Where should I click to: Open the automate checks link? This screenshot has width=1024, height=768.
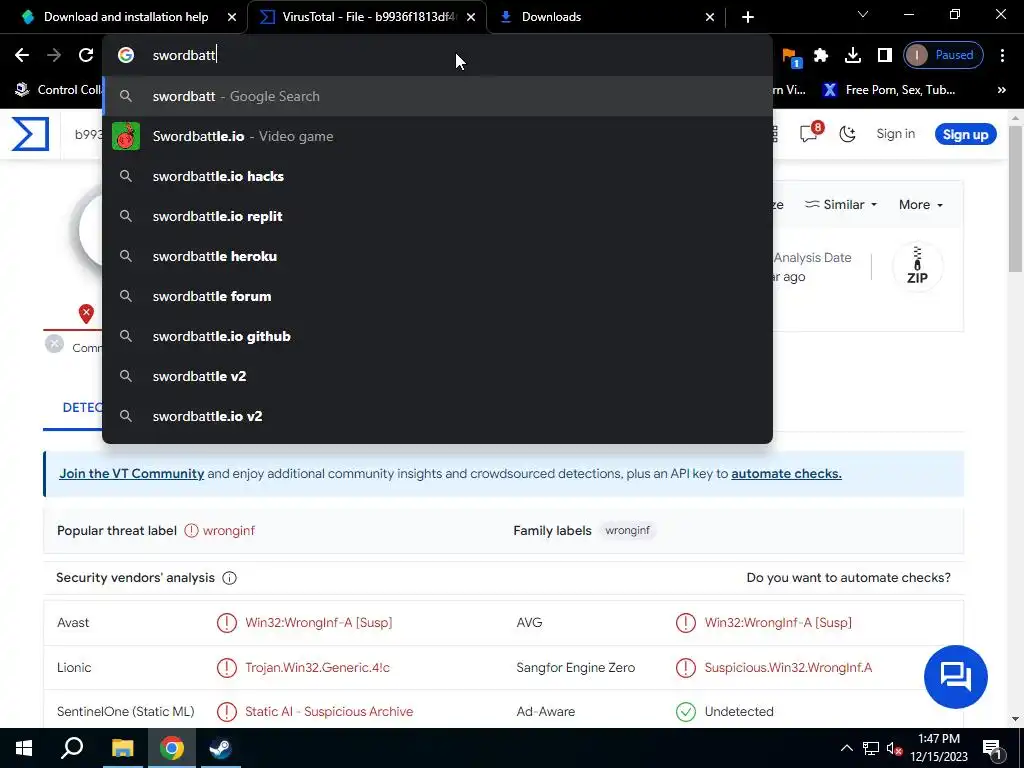[x=786, y=474]
